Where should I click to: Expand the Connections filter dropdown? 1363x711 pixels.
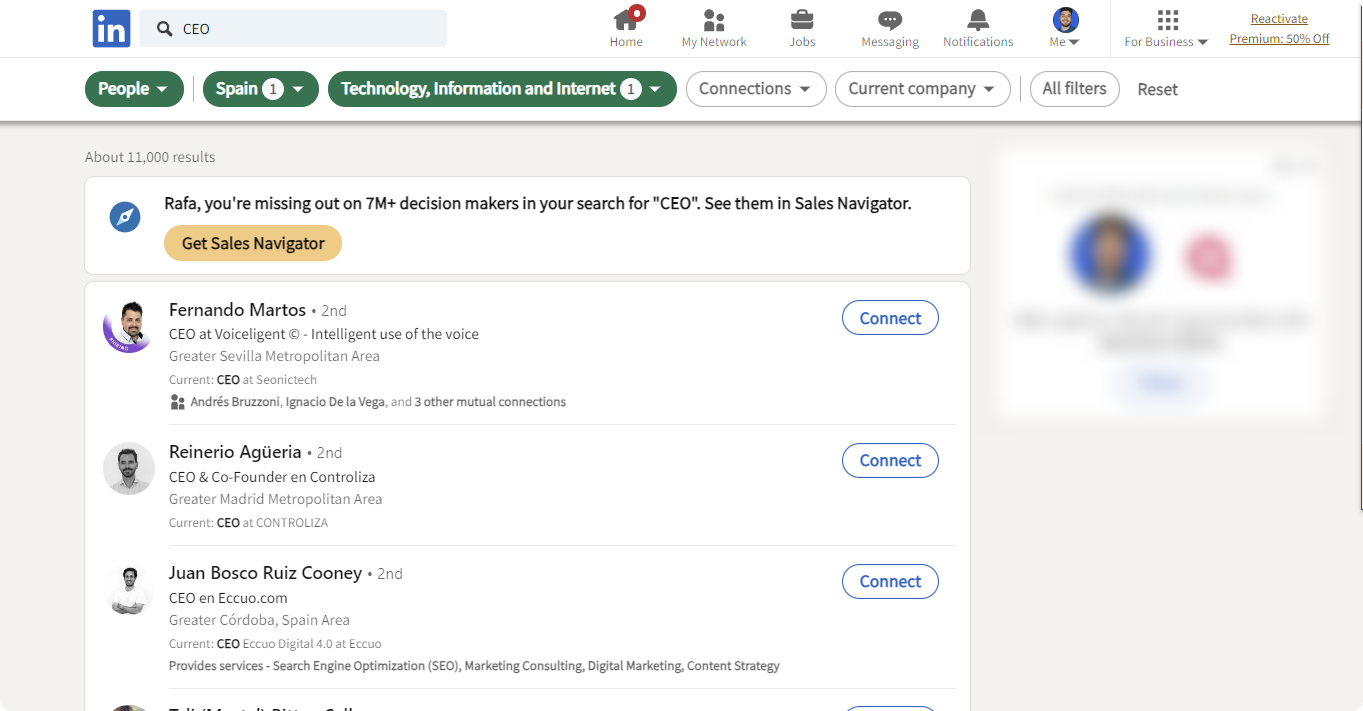756,89
